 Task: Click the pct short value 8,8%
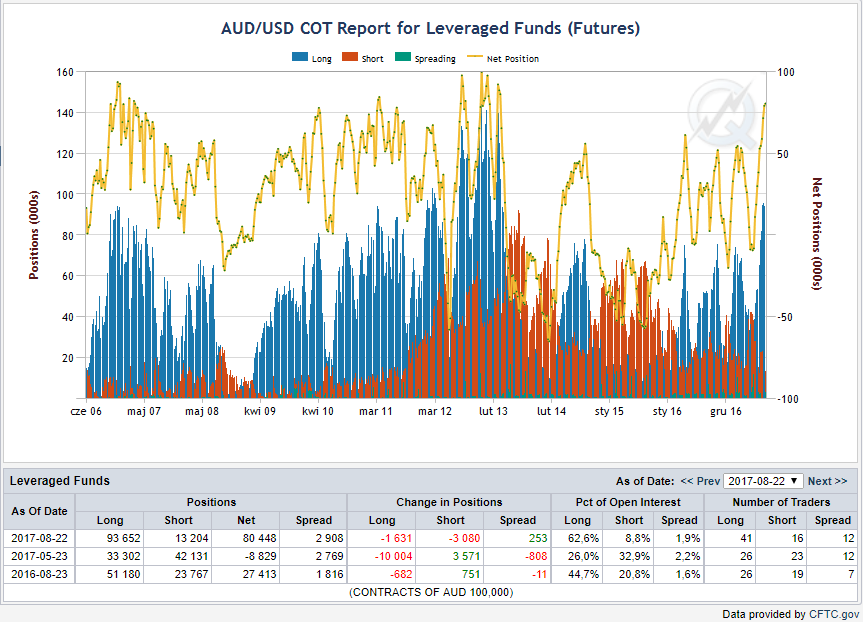click(x=637, y=538)
